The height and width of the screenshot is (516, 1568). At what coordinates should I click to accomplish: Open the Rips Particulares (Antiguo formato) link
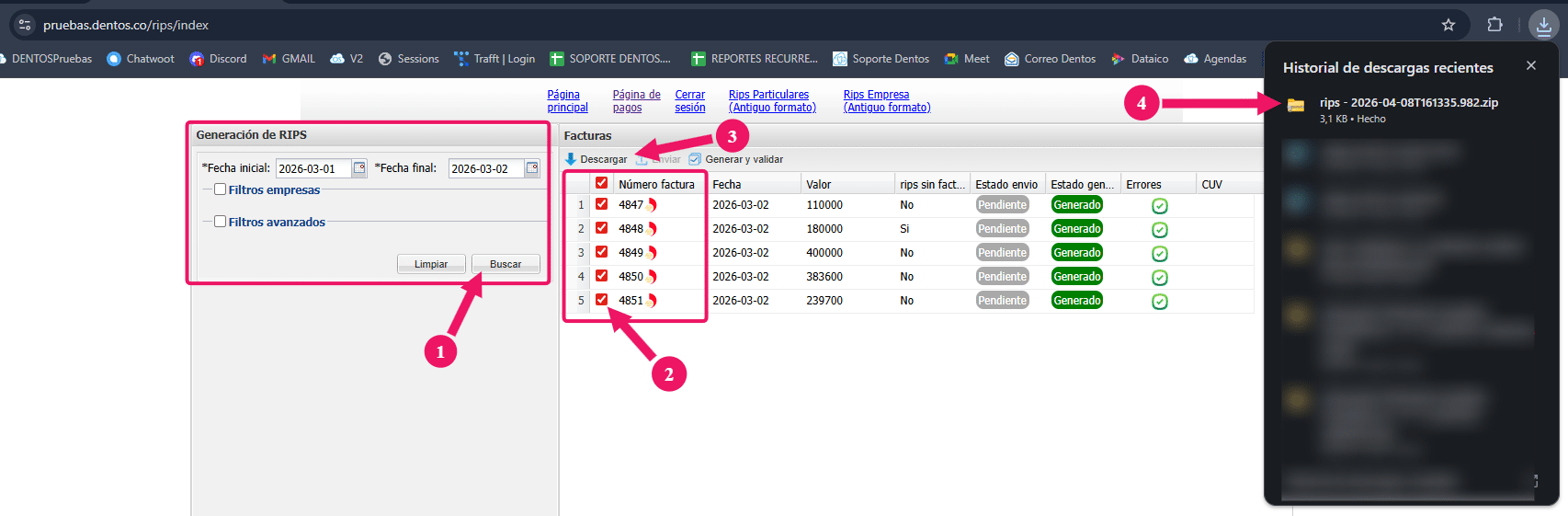pos(772,101)
